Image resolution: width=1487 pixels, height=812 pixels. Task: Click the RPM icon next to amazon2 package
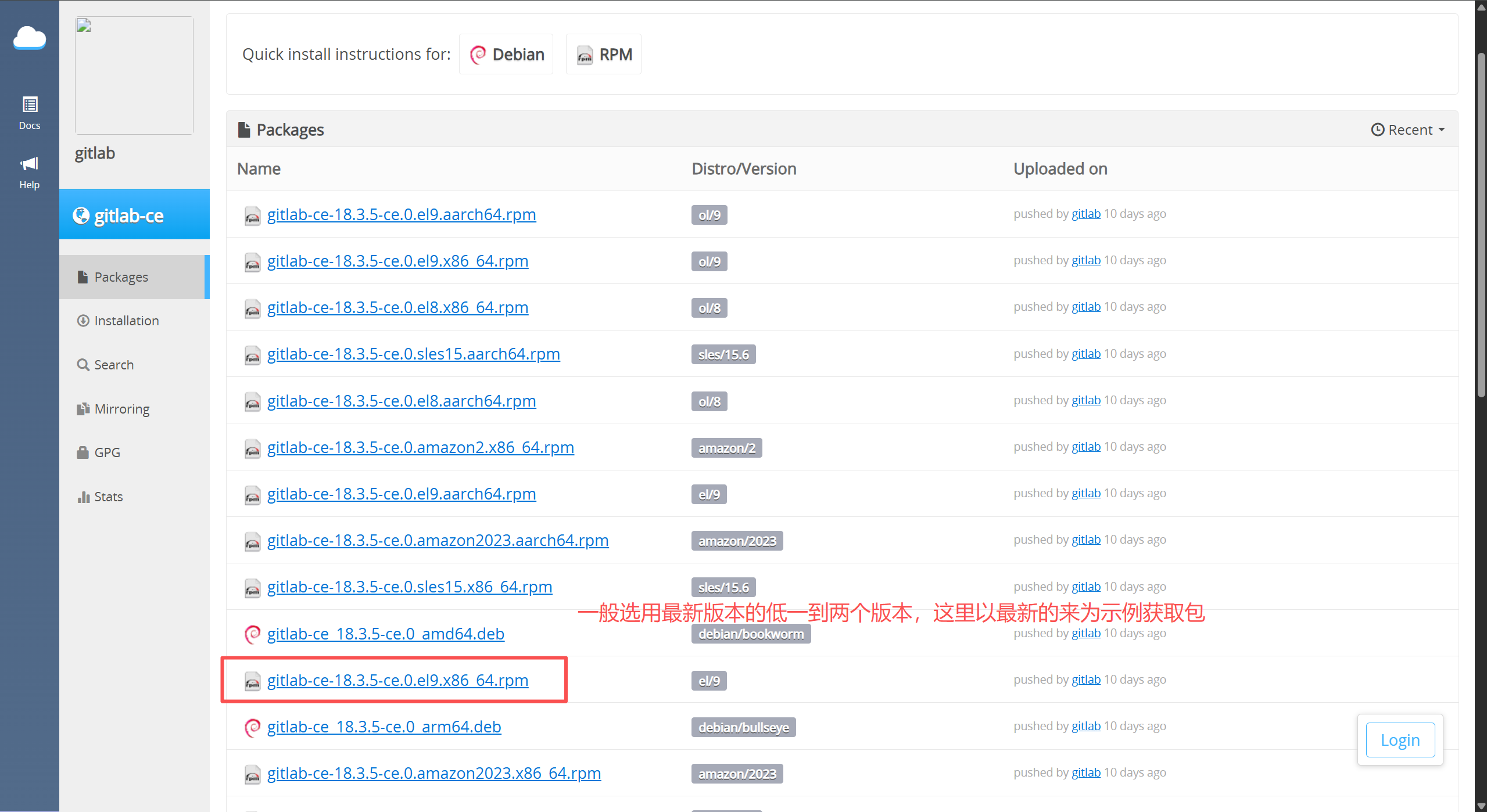pos(252,448)
